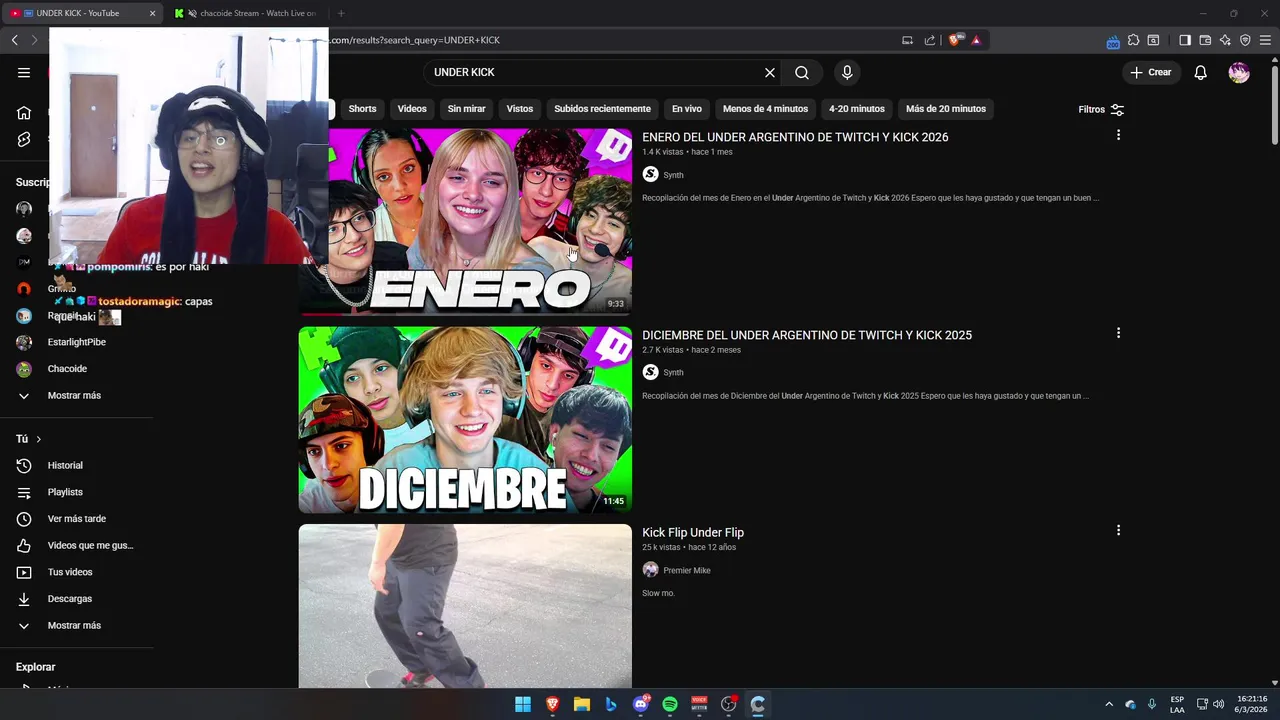Open the notifications bell
The width and height of the screenshot is (1280, 720).
coord(1201,72)
